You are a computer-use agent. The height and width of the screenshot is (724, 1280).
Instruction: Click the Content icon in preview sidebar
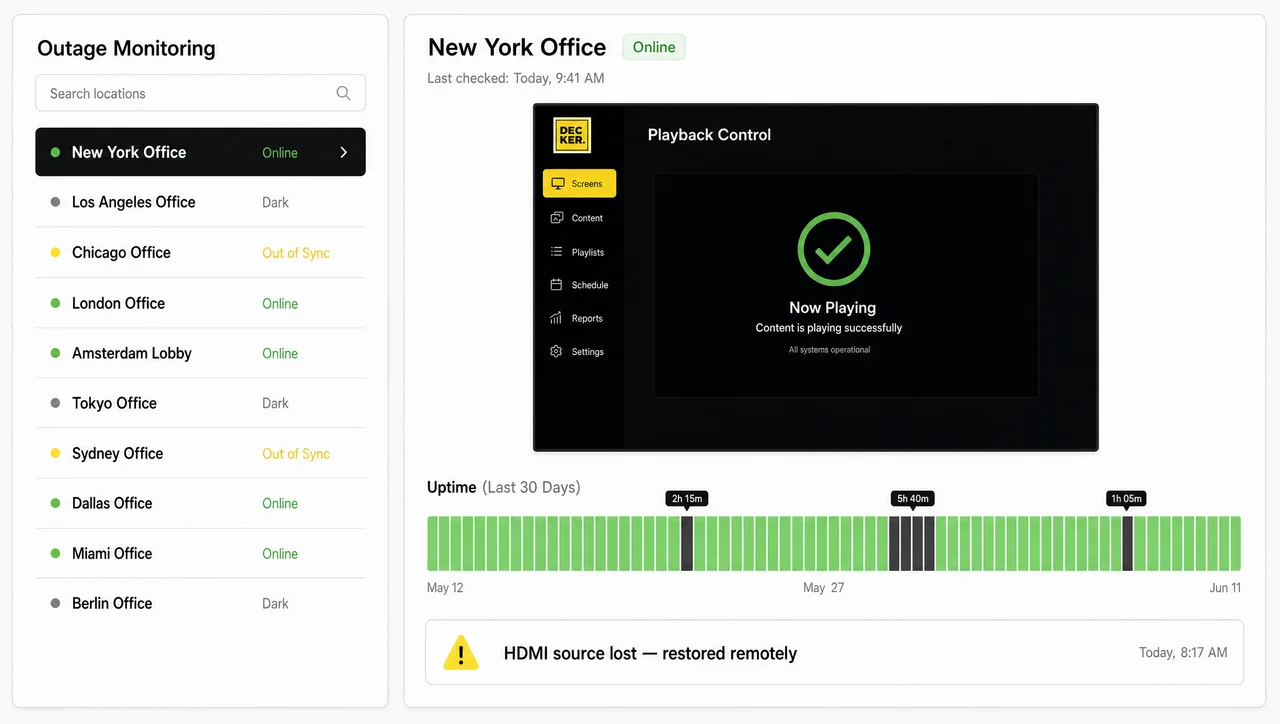557,218
